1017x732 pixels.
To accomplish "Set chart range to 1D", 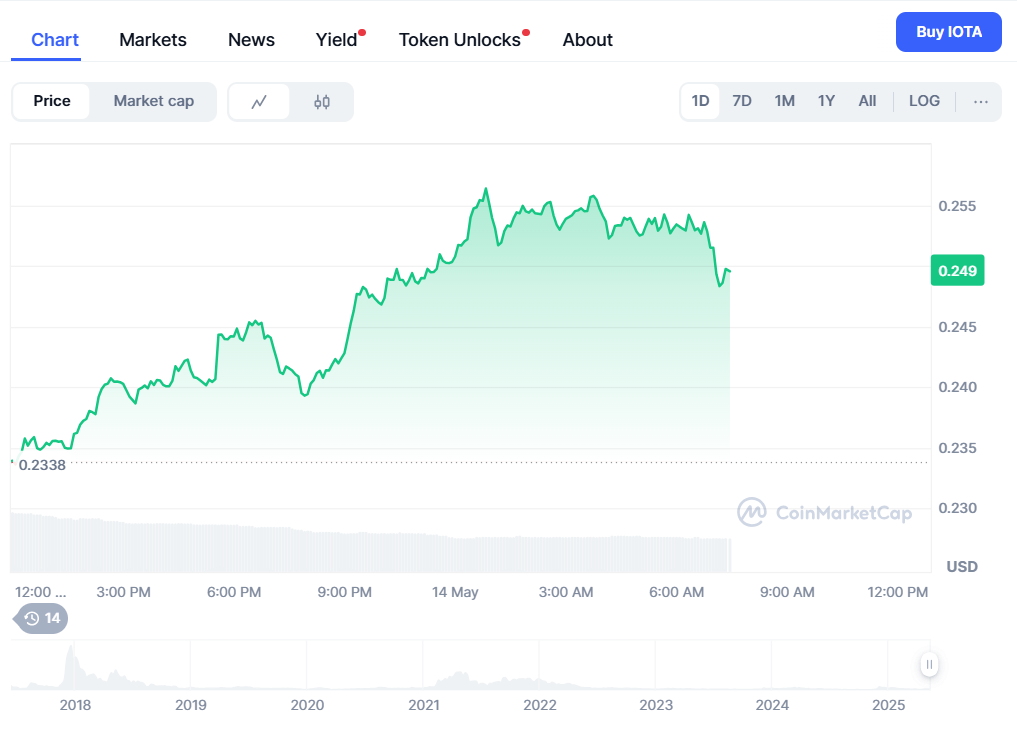I will (700, 101).
